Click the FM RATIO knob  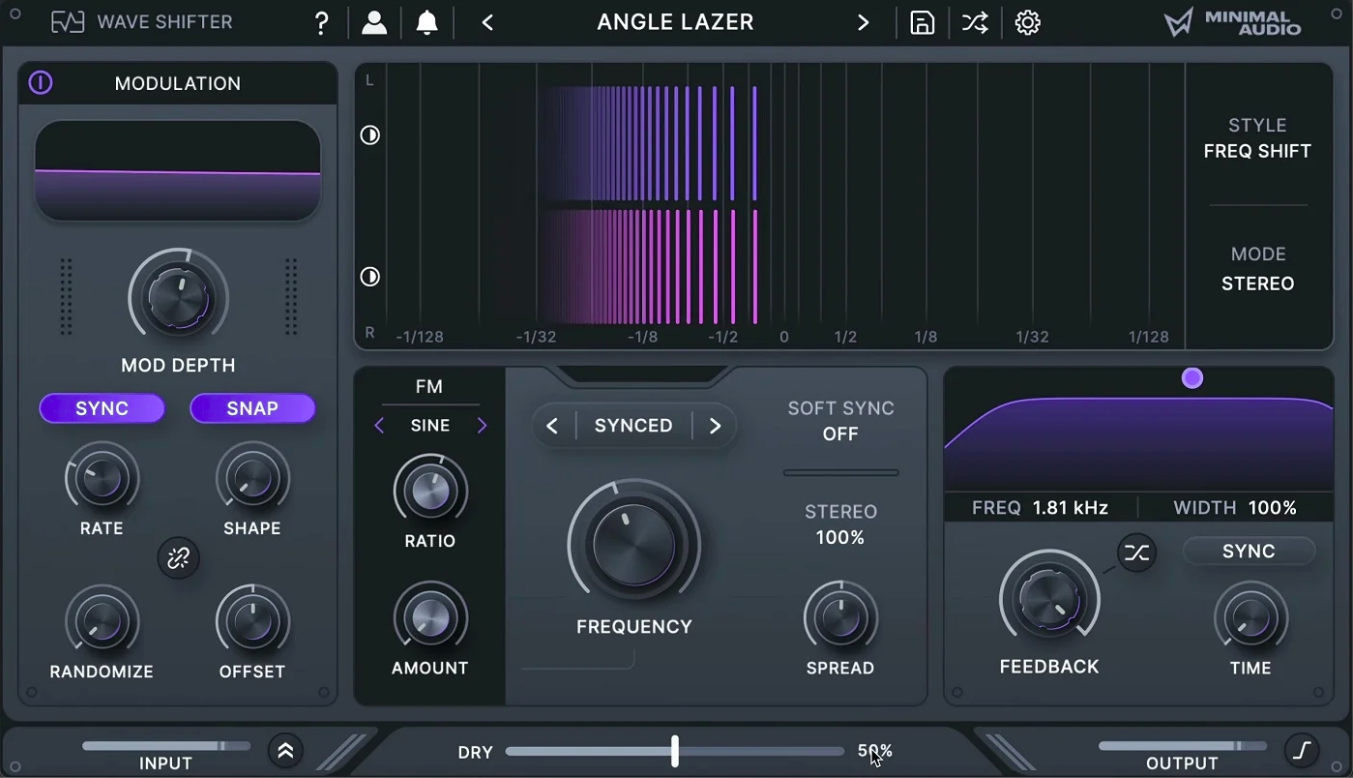tap(430, 491)
